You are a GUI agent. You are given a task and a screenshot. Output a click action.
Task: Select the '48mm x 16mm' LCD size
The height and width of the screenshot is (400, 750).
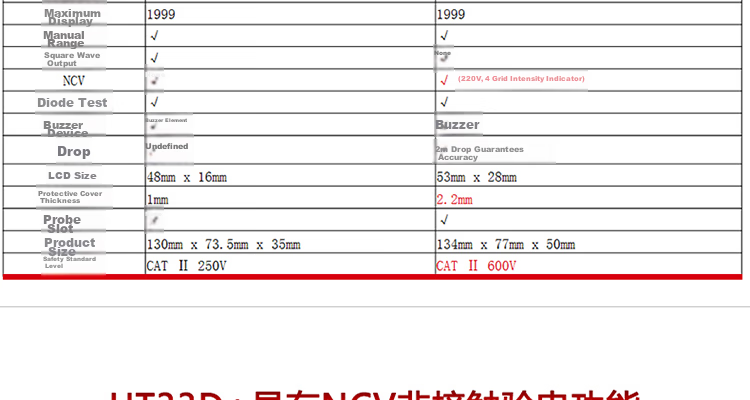[187, 177]
